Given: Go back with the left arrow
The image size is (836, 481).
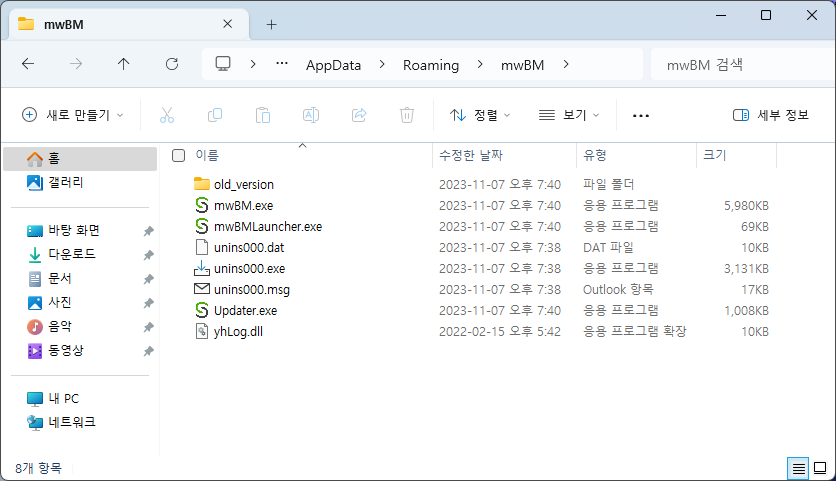Looking at the screenshot, I should [x=28, y=65].
